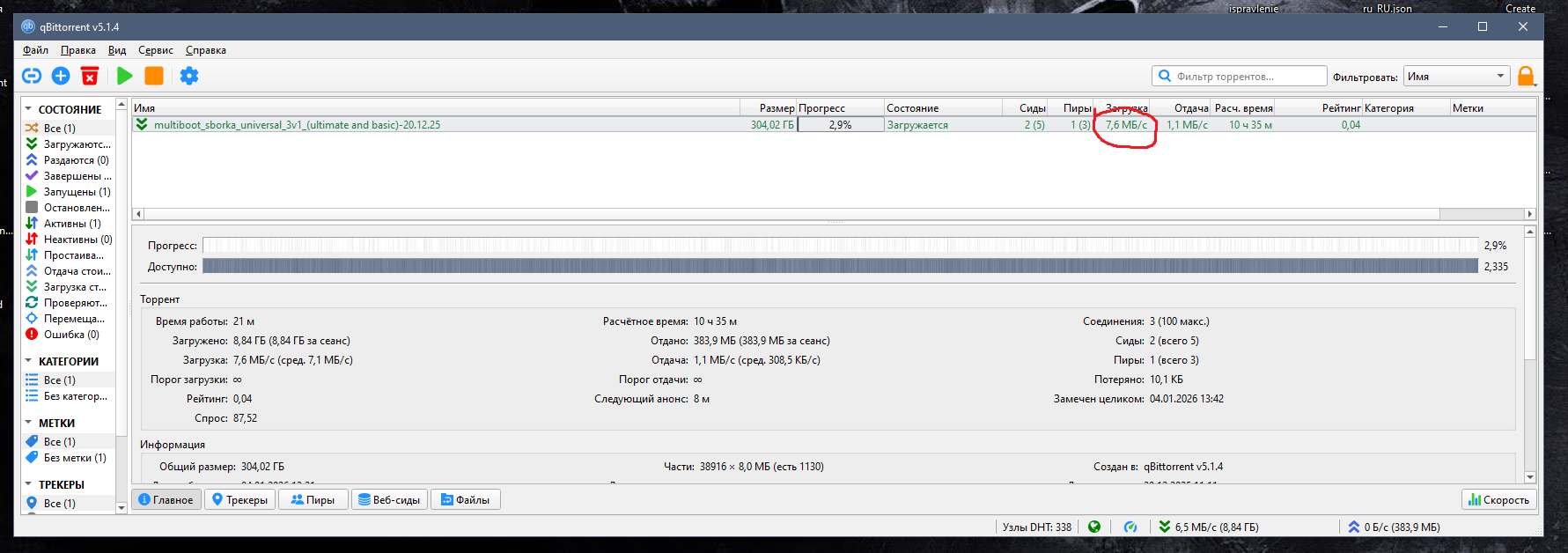Click the add torrent file plus icon
The image size is (1568, 553).
pyautogui.click(x=61, y=76)
